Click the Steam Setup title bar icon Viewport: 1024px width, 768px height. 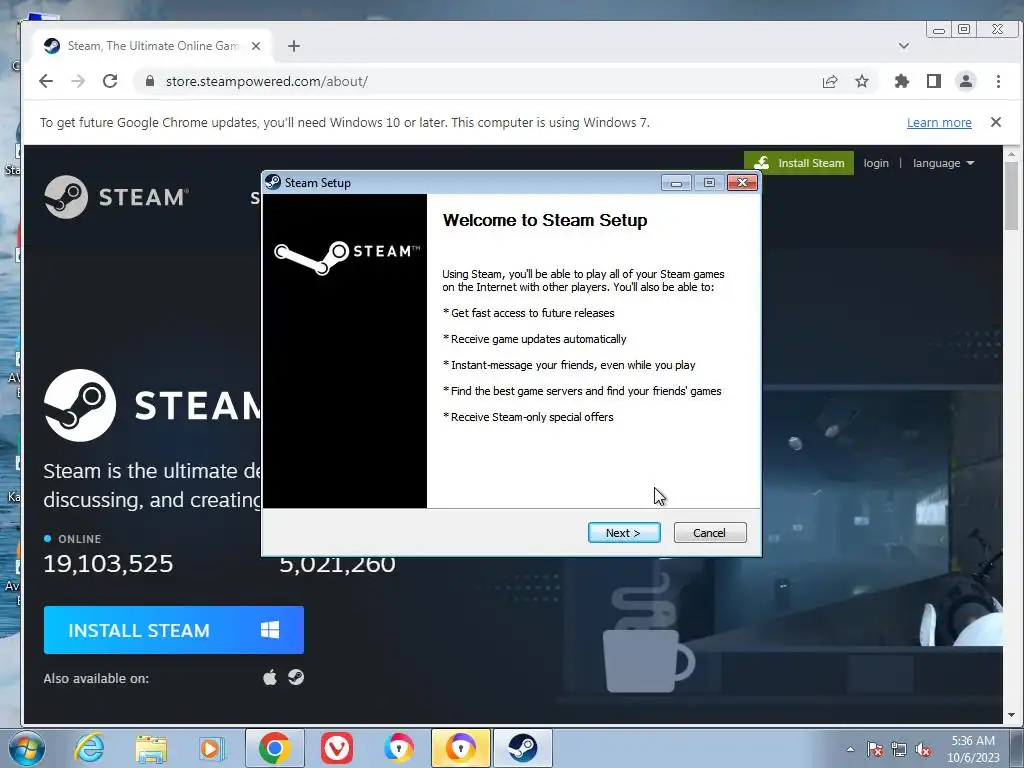273,182
